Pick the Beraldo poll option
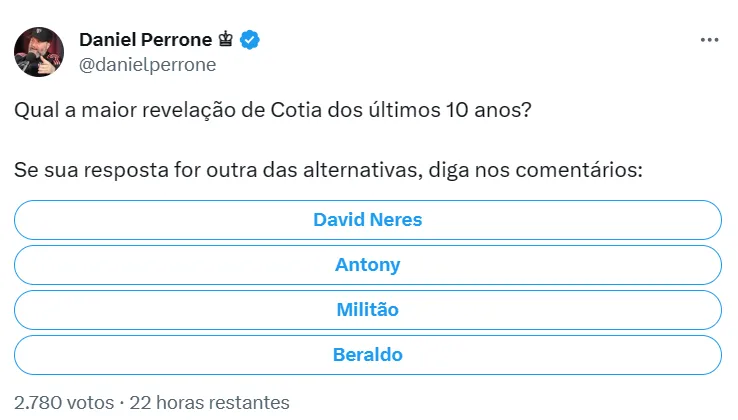The width and height of the screenshot is (738, 420). coord(368,354)
